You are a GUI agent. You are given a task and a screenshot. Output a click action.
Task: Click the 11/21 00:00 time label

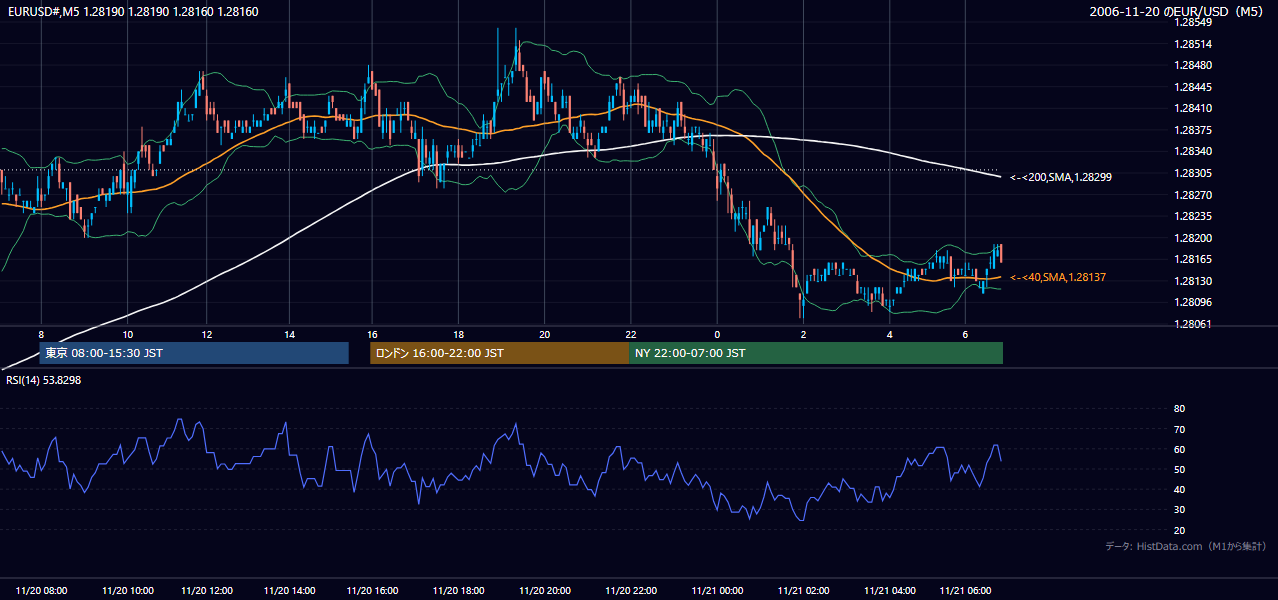(717, 591)
